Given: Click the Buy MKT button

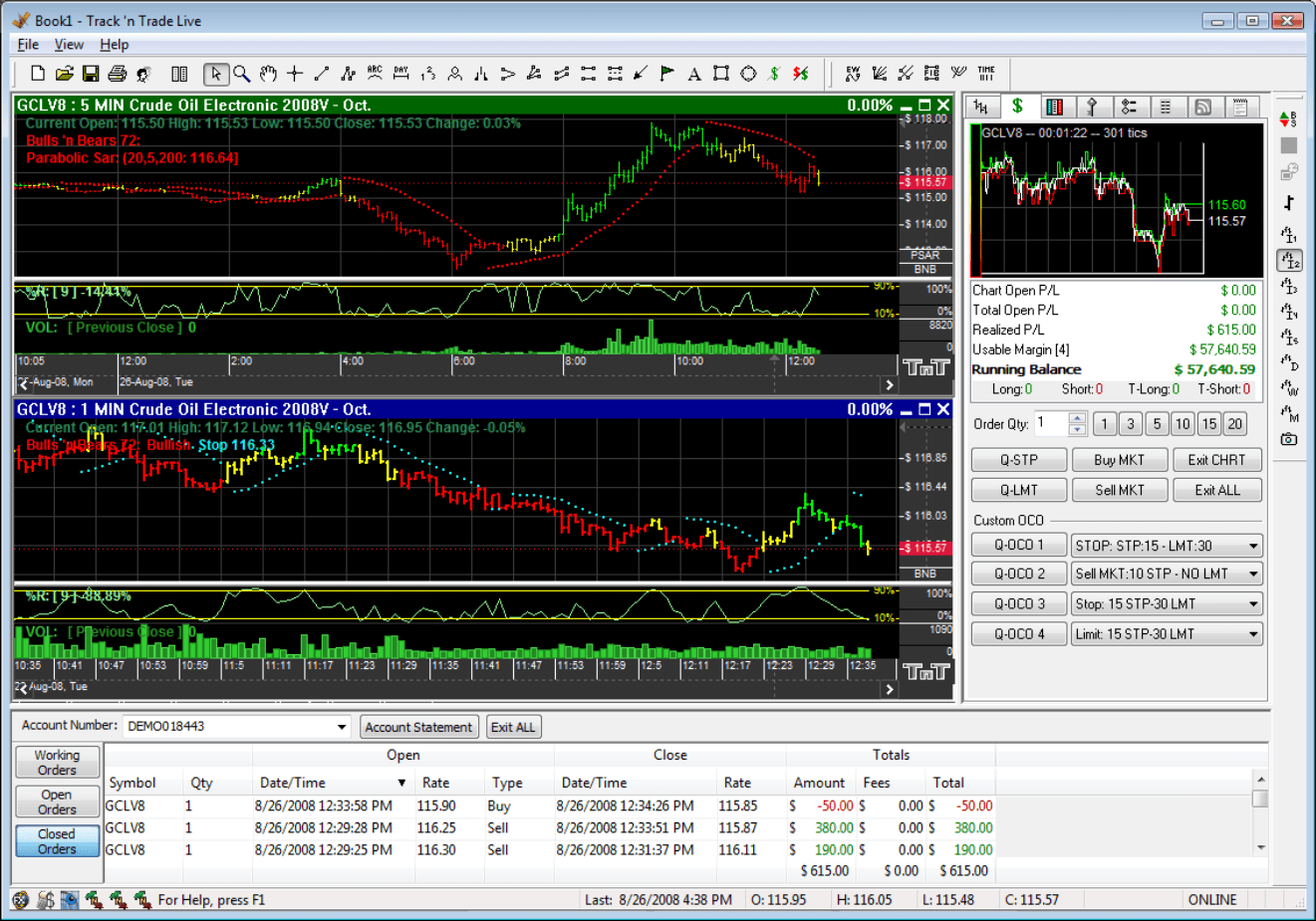Looking at the screenshot, I should click(x=1119, y=460).
